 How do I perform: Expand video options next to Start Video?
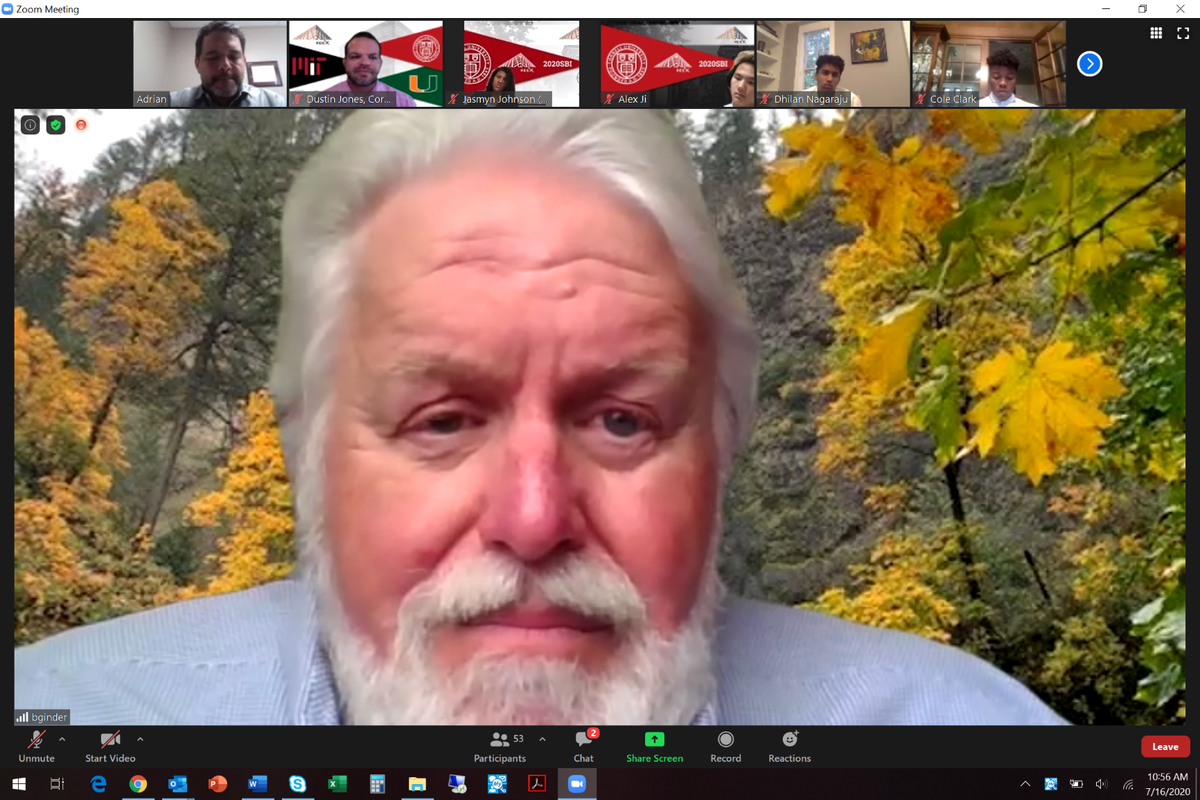pyautogui.click(x=140, y=740)
